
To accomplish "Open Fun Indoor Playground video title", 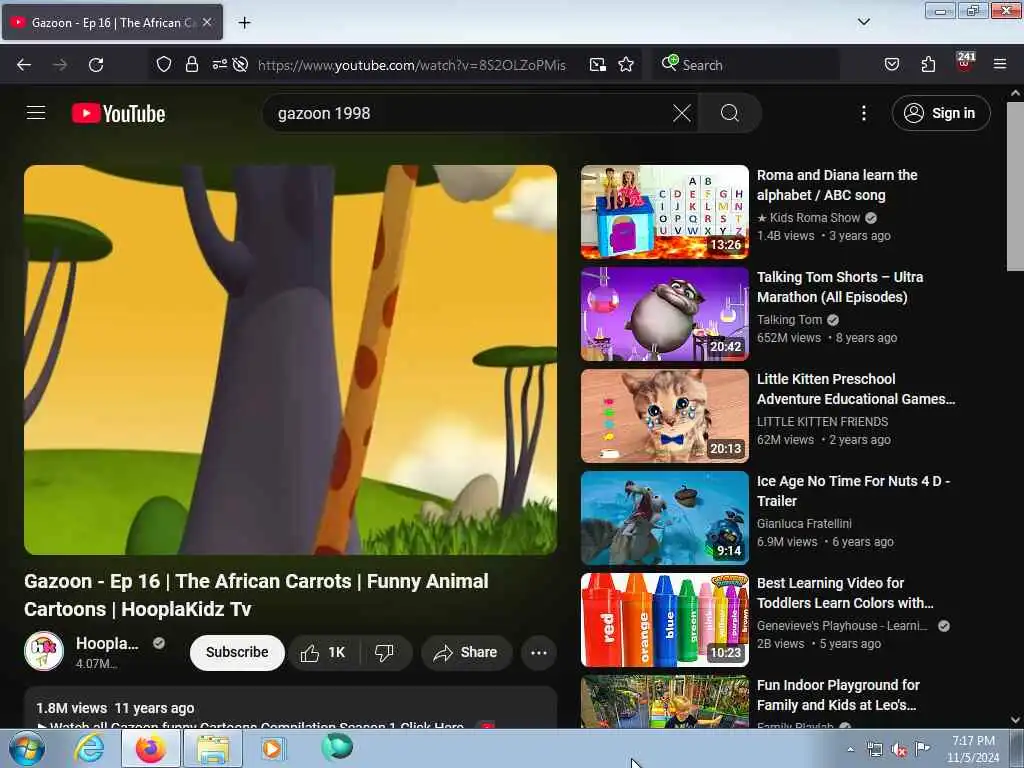I will (x=838, y=695).
